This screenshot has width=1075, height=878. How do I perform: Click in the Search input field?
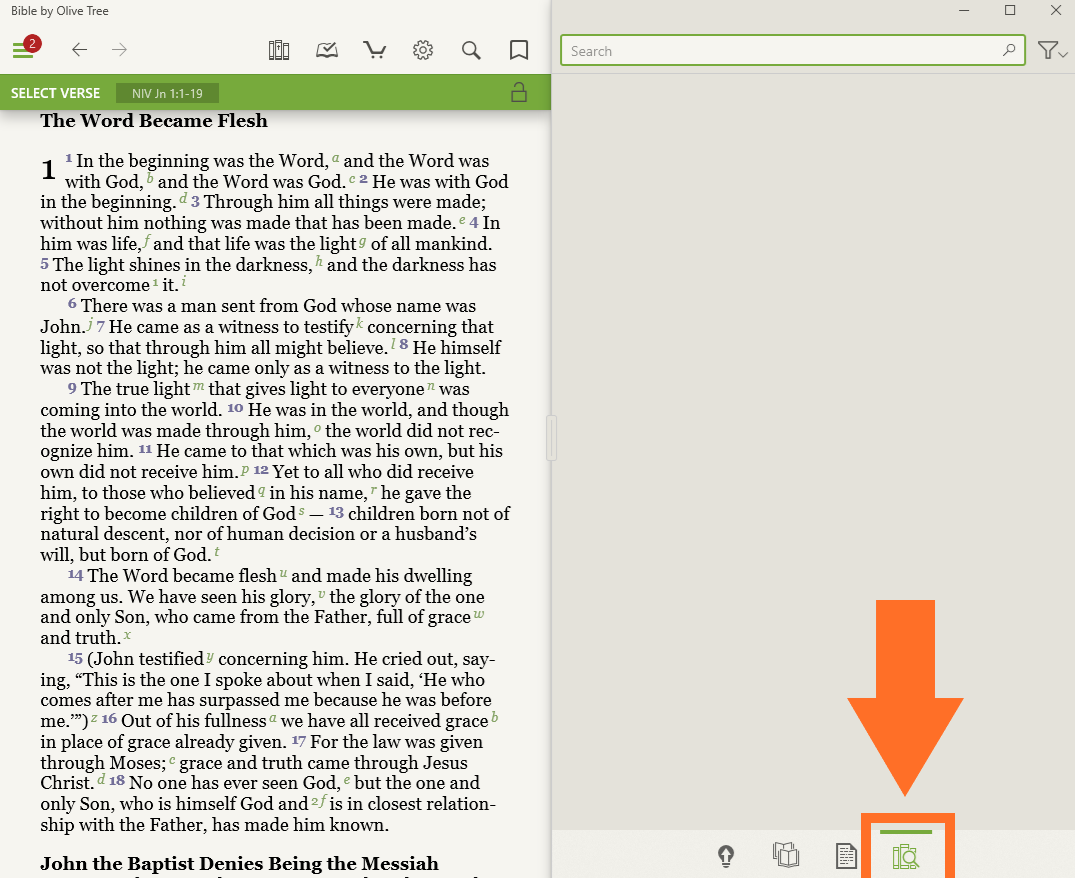(780, 51)
